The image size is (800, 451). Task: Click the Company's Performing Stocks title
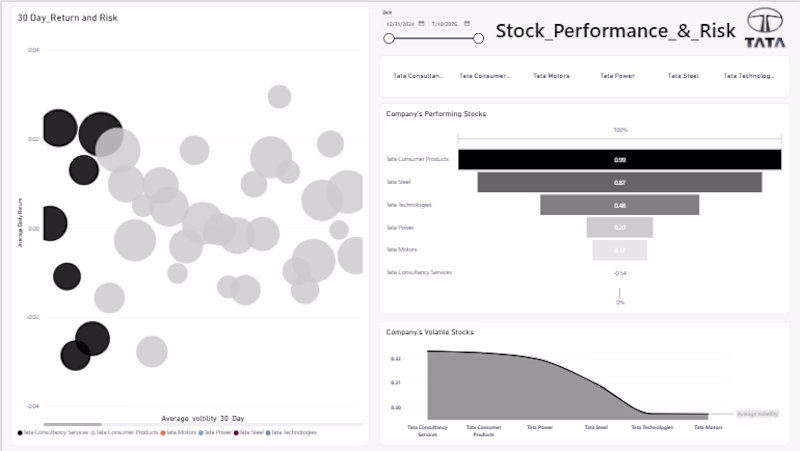(436, 114)
